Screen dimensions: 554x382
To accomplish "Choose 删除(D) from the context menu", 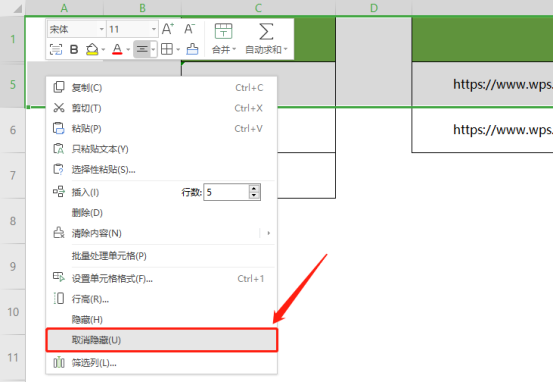I will tap(161, 213).
